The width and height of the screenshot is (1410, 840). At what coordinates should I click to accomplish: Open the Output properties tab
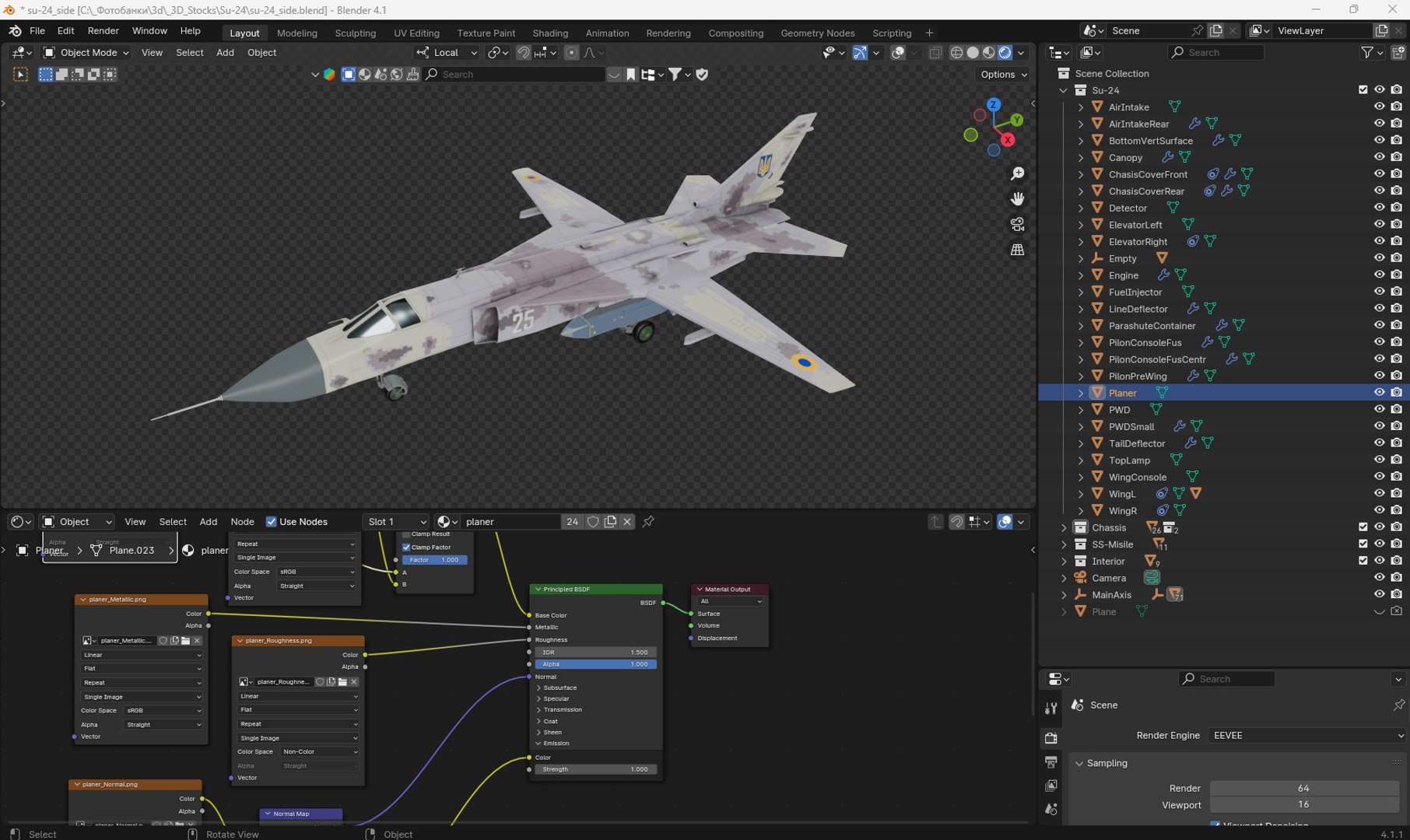click(x=1051, y=761)
